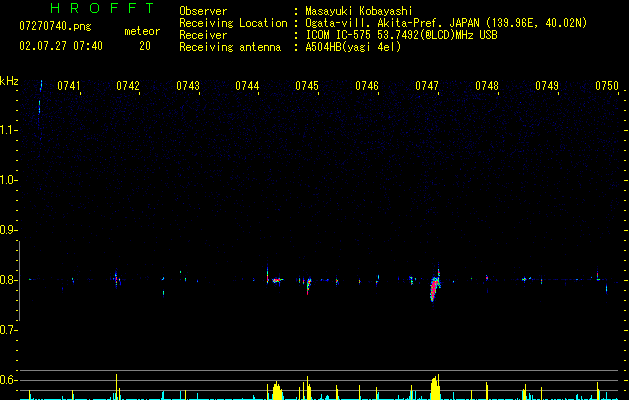The width and height of the screenshot is (629, 400).
Task: Click the 0741 time marker
Action: (x=68, y=86)
